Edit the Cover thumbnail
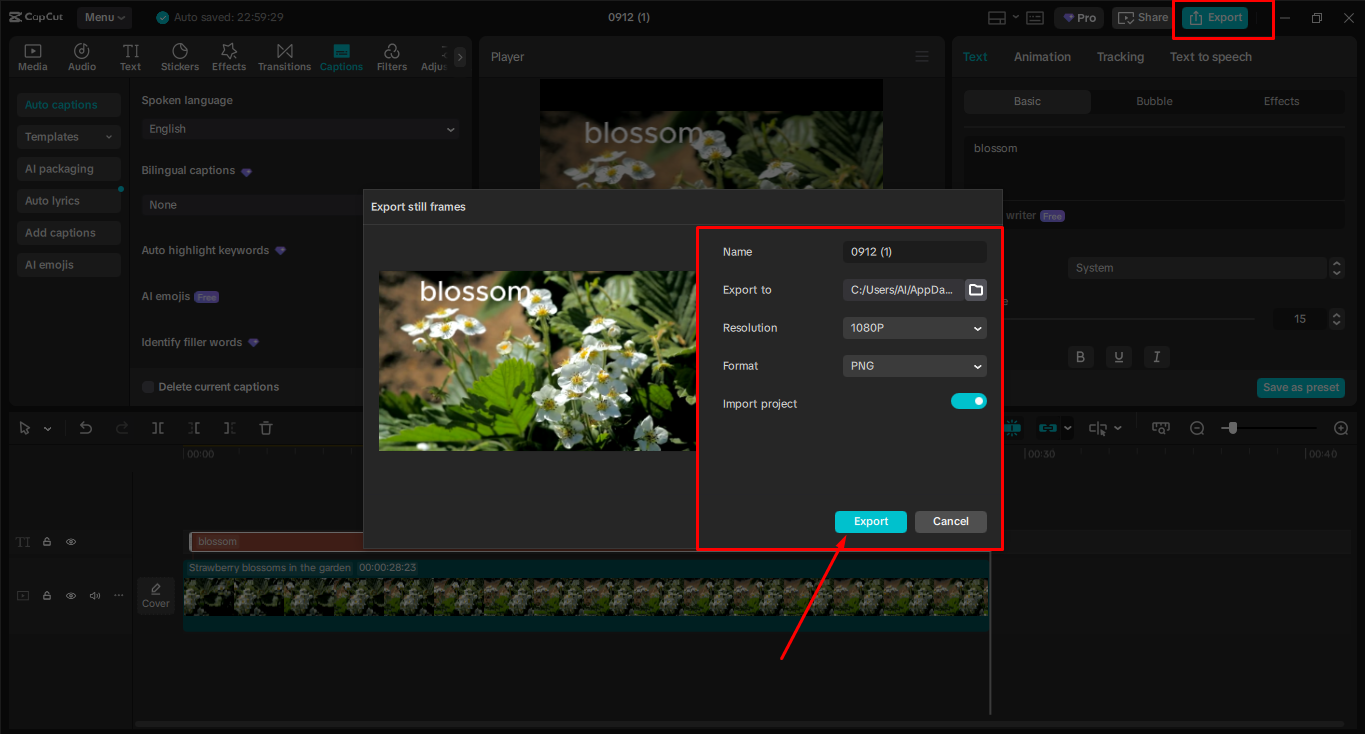This screenshot has width=1365, height=734. point(155,595)
